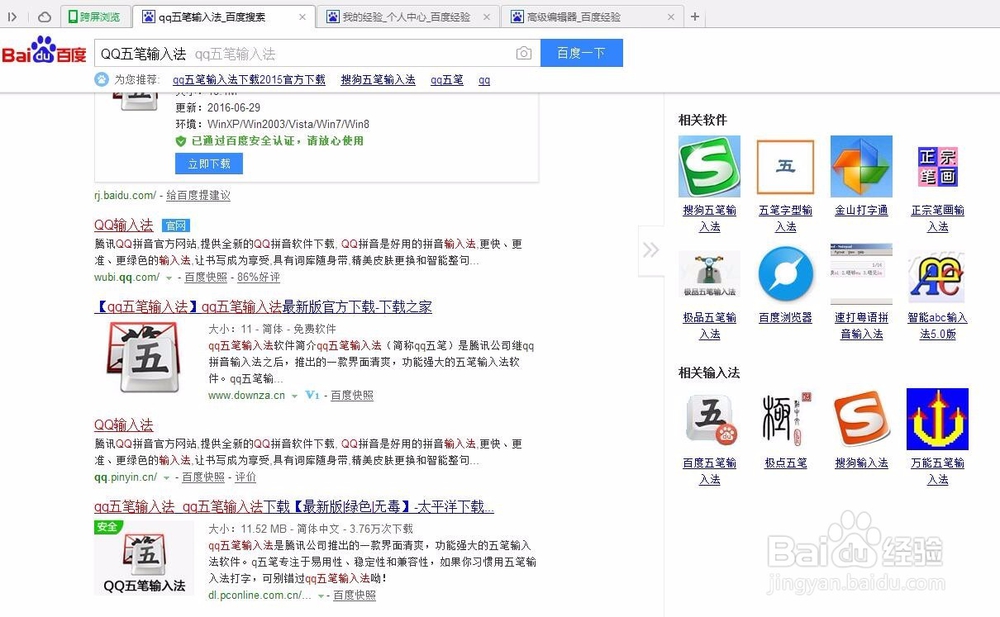Screen dimensions: 1000x617
Task: Switch to 我的经验_个人中心 tab
Action: click(406, 17)
